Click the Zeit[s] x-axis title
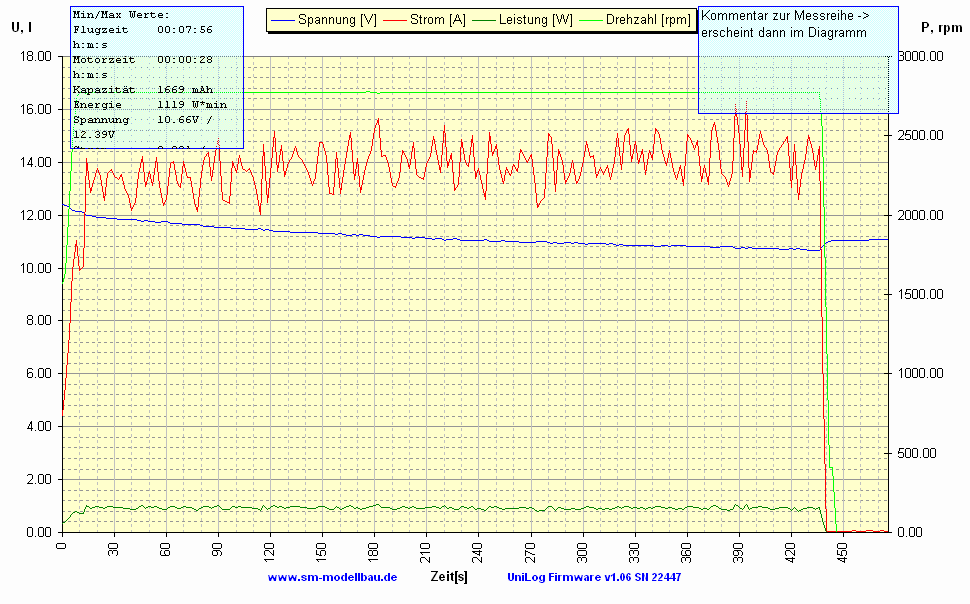 point(448,577)
